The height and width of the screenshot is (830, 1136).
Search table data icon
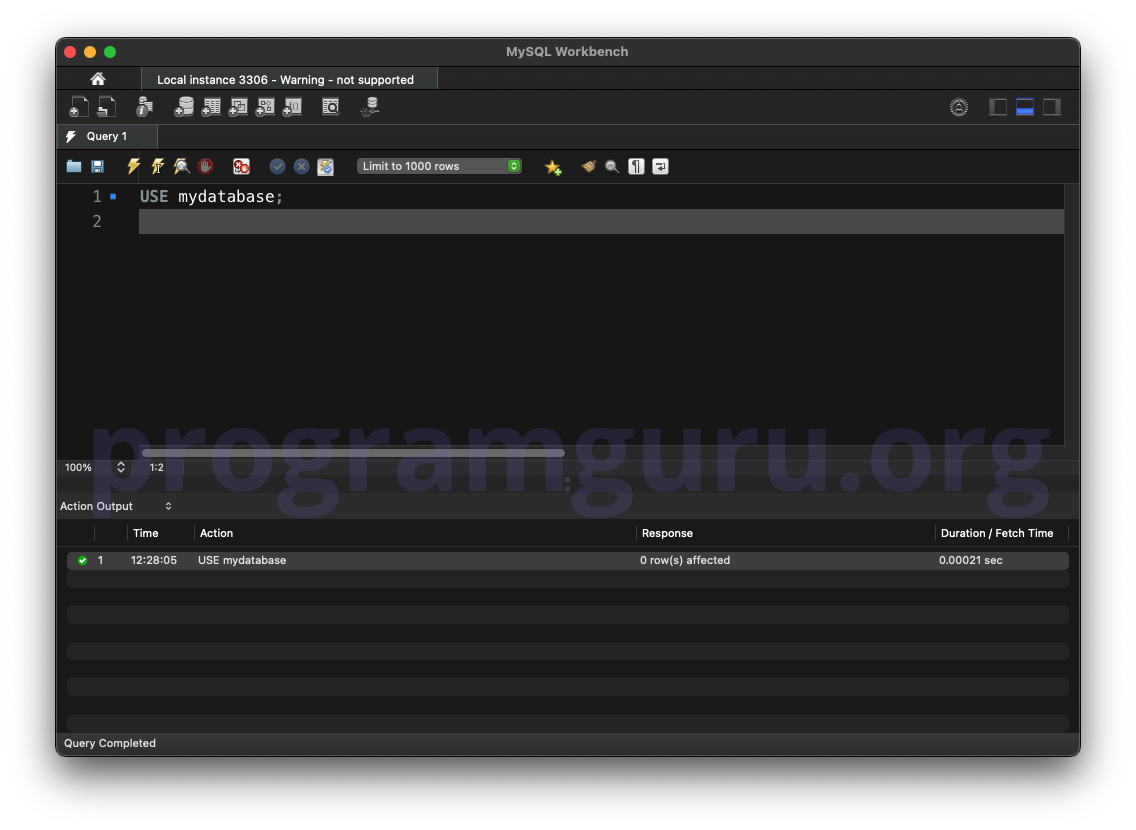click(x=330, y=106)
